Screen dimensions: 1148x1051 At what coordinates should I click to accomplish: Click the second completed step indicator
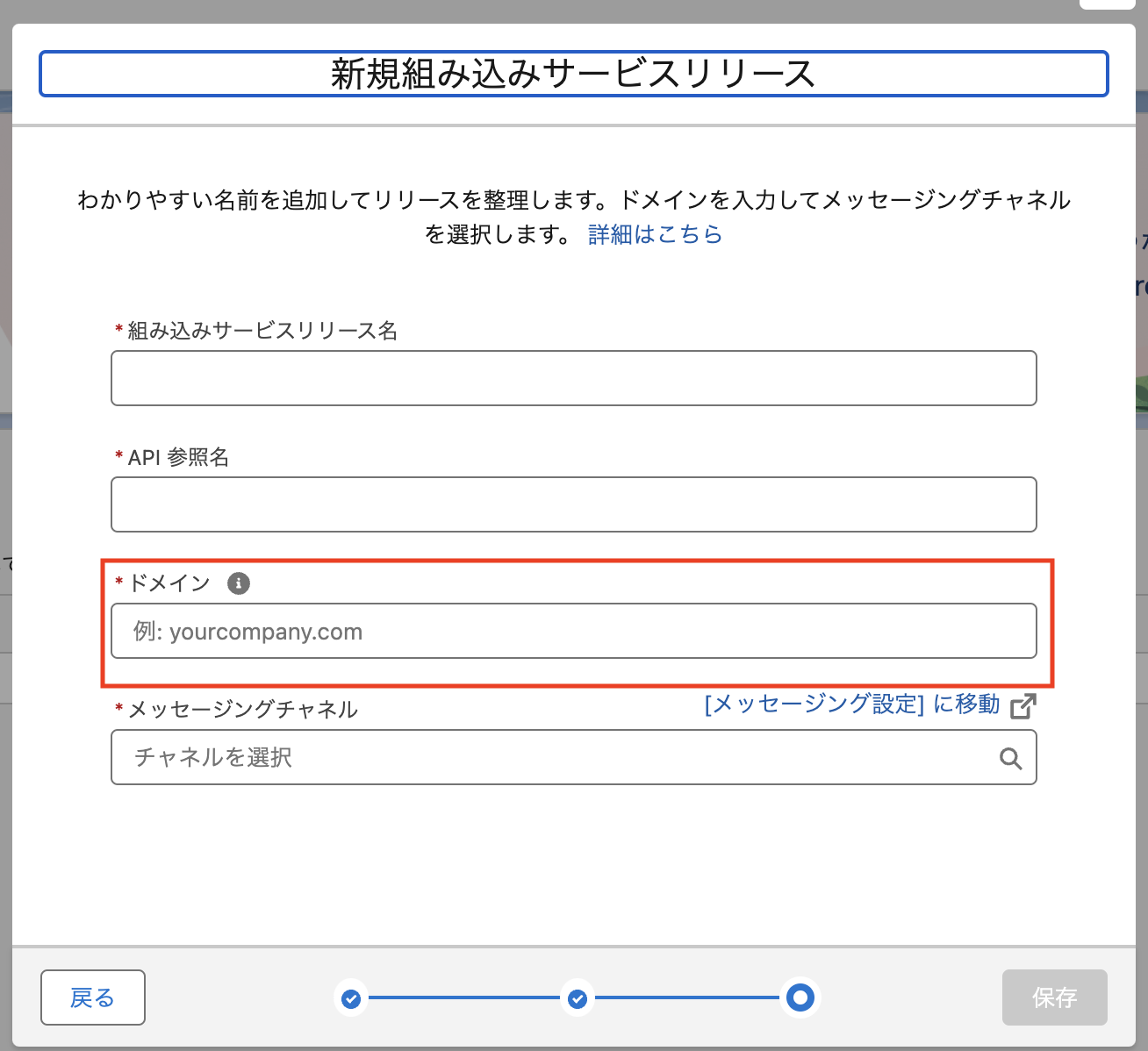pyautogui.click(x=578, y=998)
